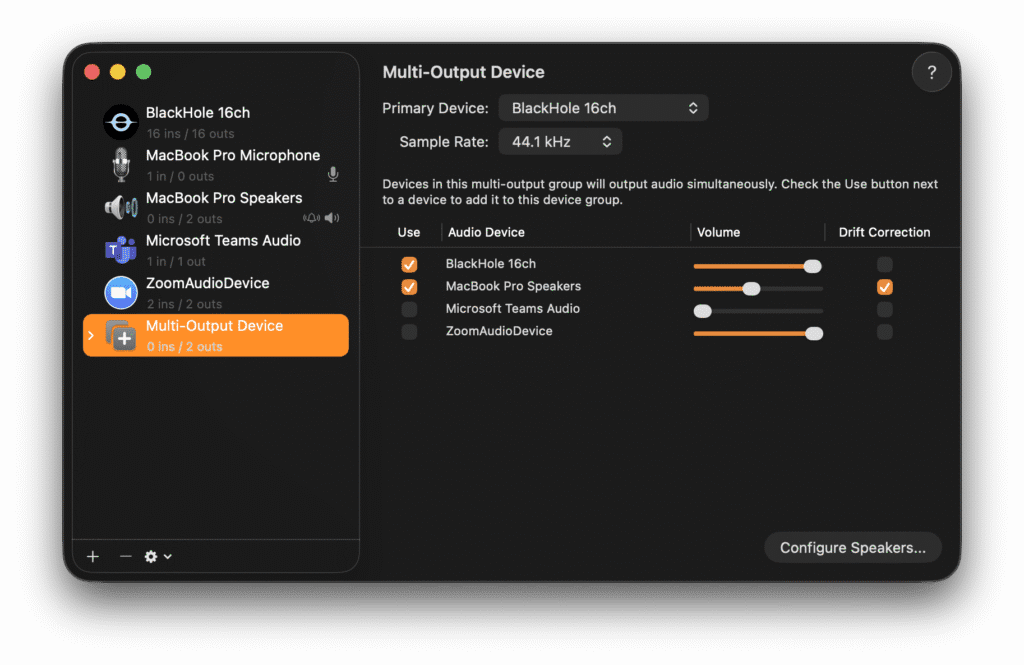Viewport: 1024px width, 665px height.
Task: Select the Microsoft Teams Audio icon
Action: 121,250
